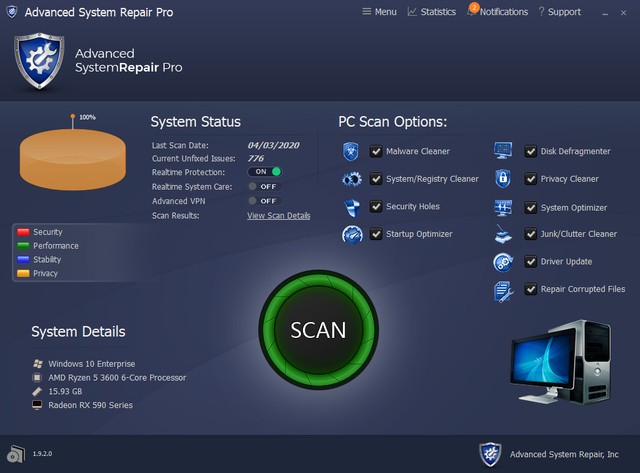
Task: Enable the Advanced VPN toggle
Action: coord(264,201)
